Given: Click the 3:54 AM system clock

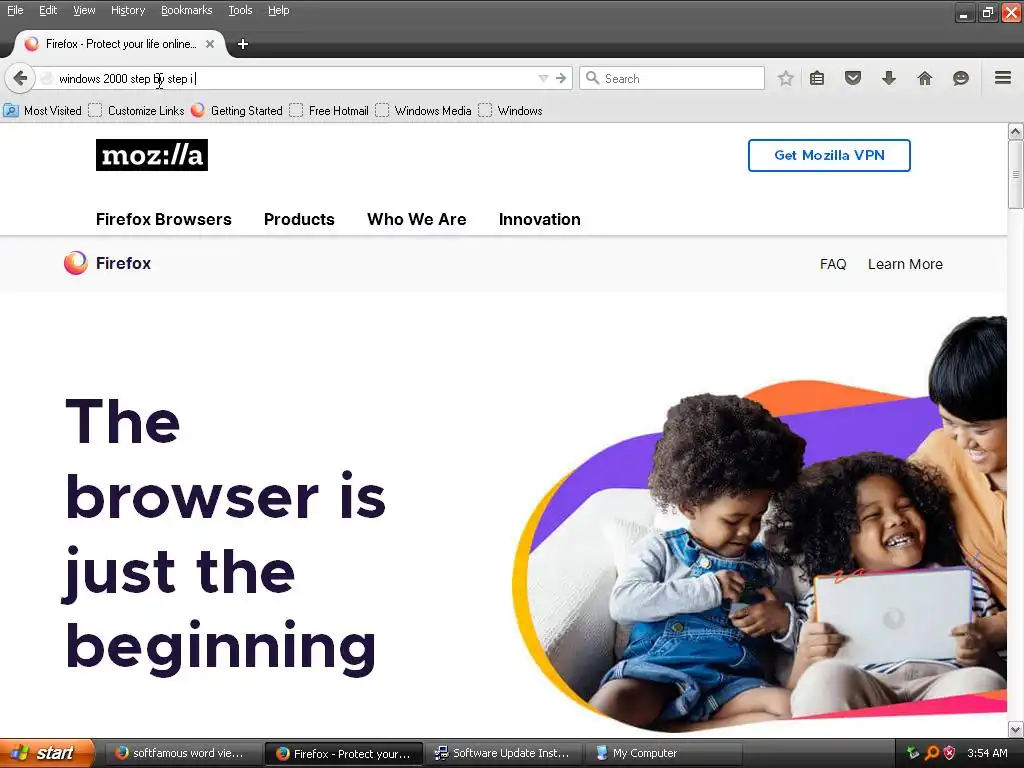Looking at the screenshot, I should [x=987, y=753].
